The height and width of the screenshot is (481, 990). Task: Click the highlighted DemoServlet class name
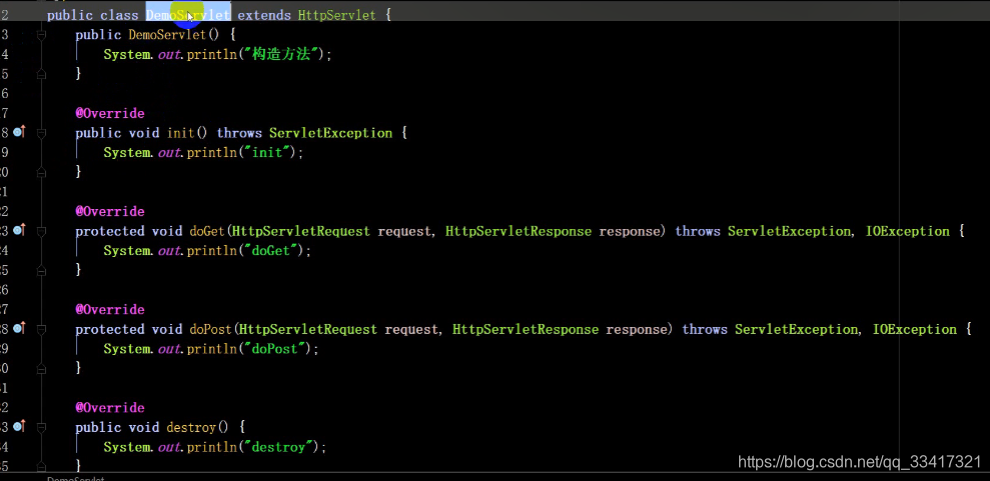coord(188,15)
